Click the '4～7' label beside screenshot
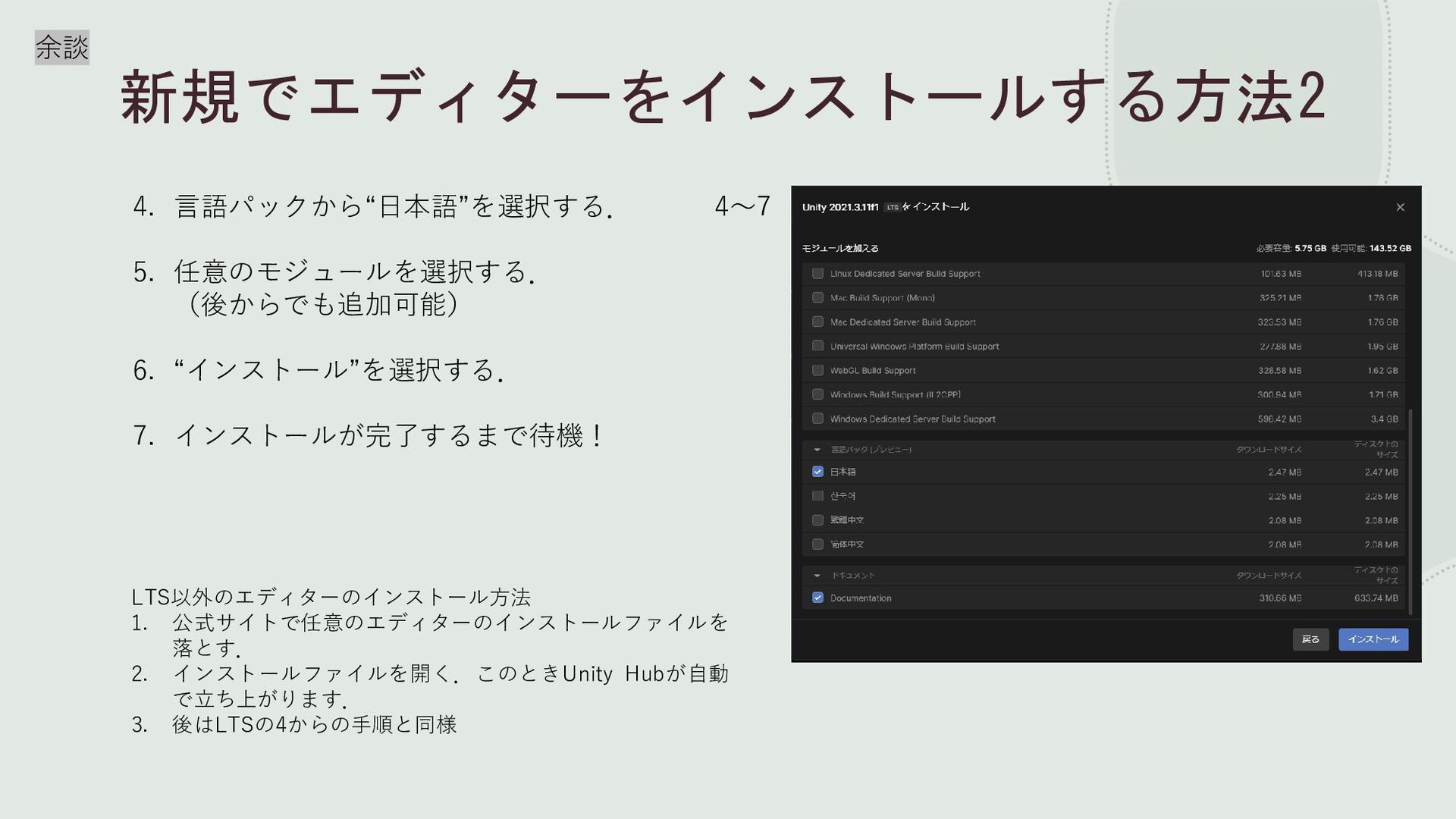 [x=742, y=206]
